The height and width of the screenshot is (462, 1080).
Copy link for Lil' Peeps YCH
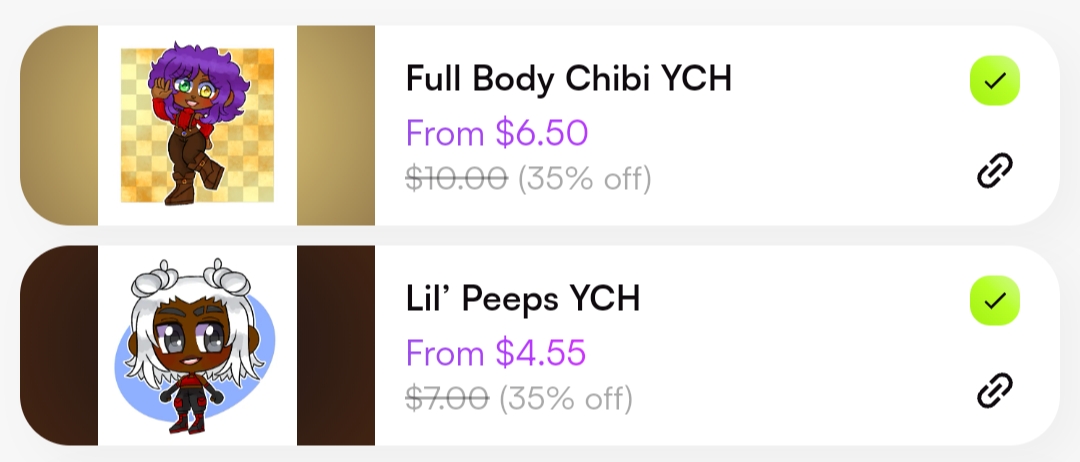[994, 390]
